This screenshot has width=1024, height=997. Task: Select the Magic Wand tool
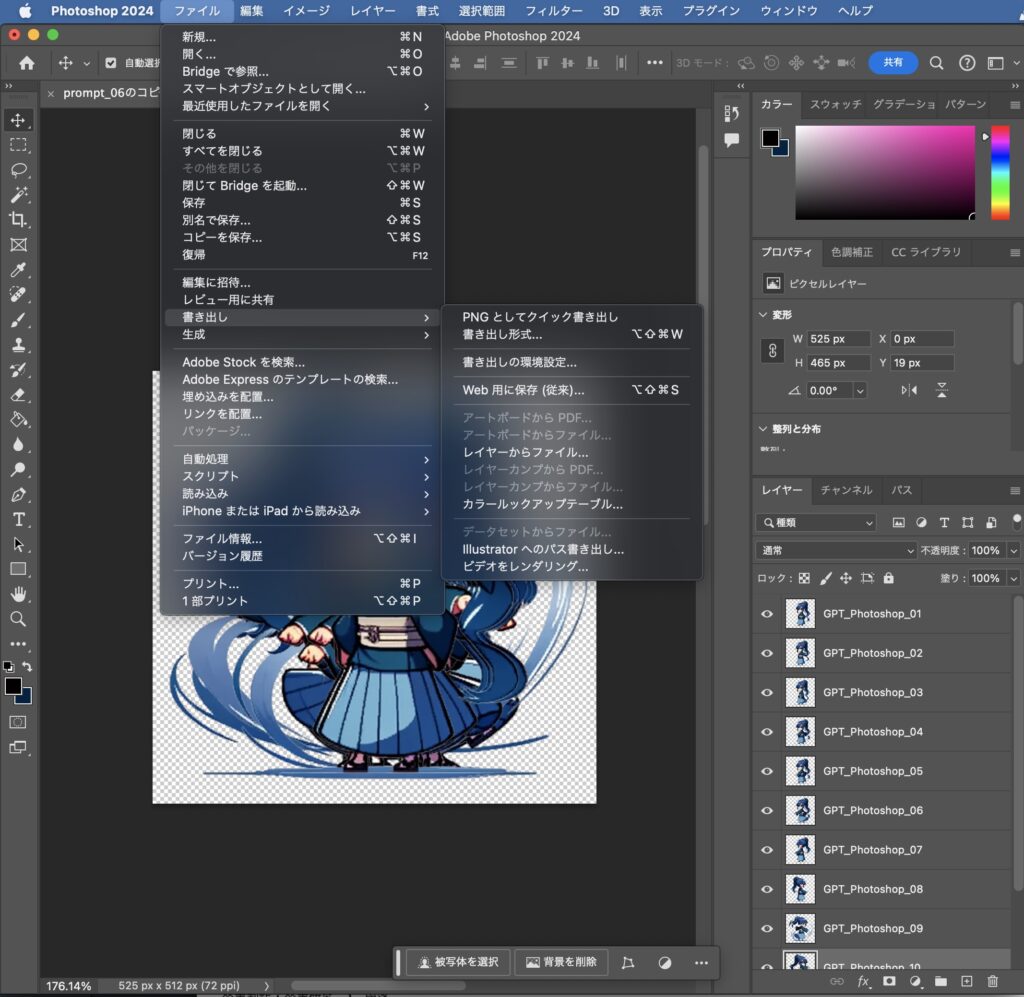coord(18,195)
